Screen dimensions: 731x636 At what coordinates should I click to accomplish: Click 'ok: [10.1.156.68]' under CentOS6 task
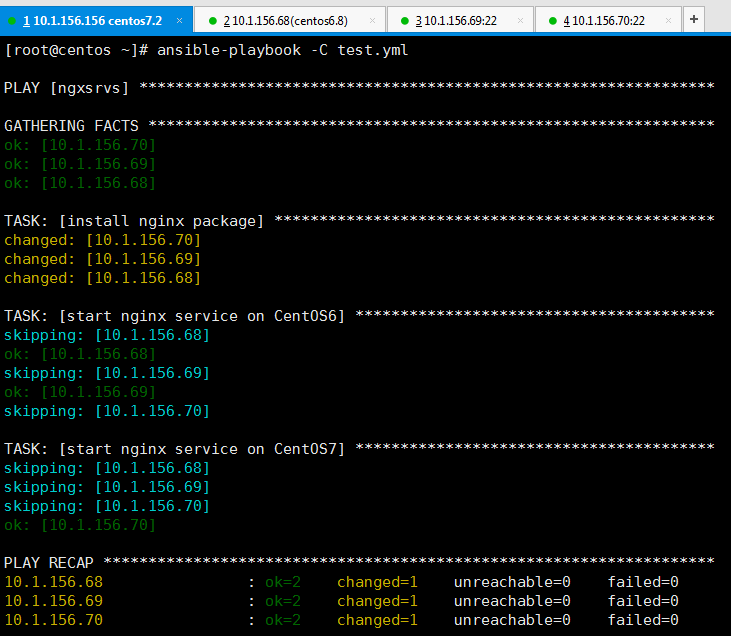(80, 354)
